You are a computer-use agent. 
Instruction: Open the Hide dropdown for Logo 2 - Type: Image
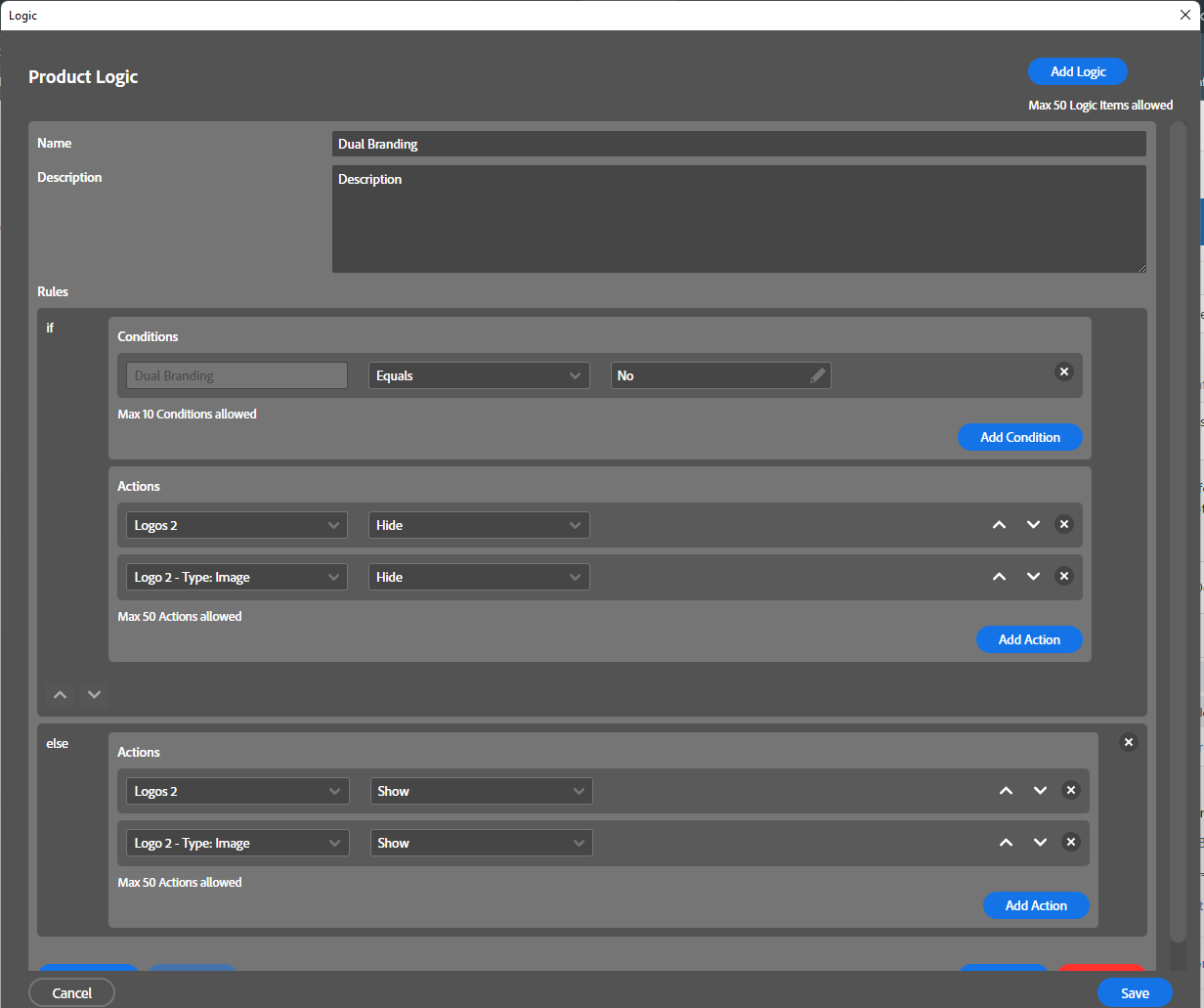tap(479, 577)
